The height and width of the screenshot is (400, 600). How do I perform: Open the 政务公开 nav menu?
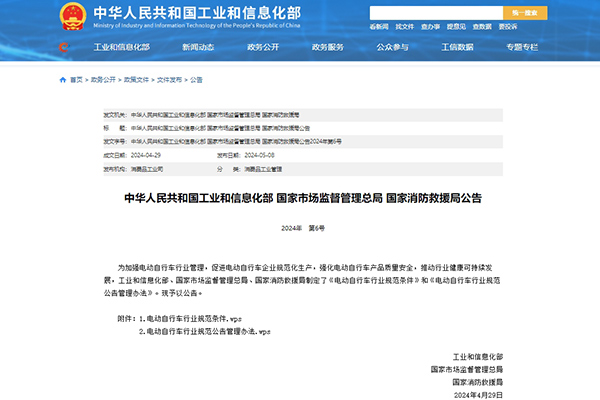coord(263,47)
